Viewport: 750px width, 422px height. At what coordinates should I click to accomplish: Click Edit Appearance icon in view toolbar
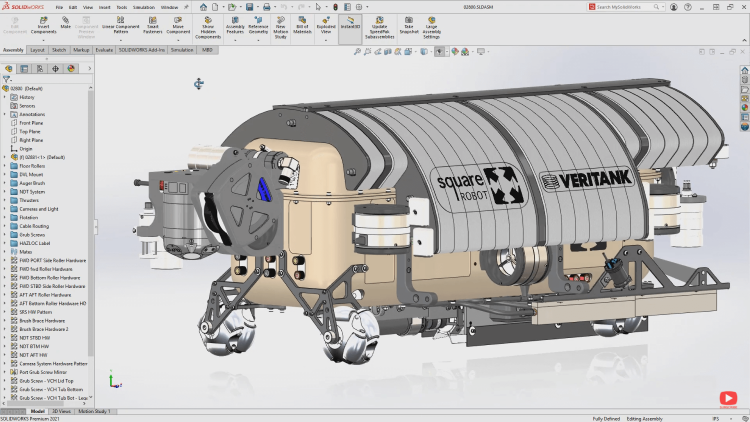point(455,51)
